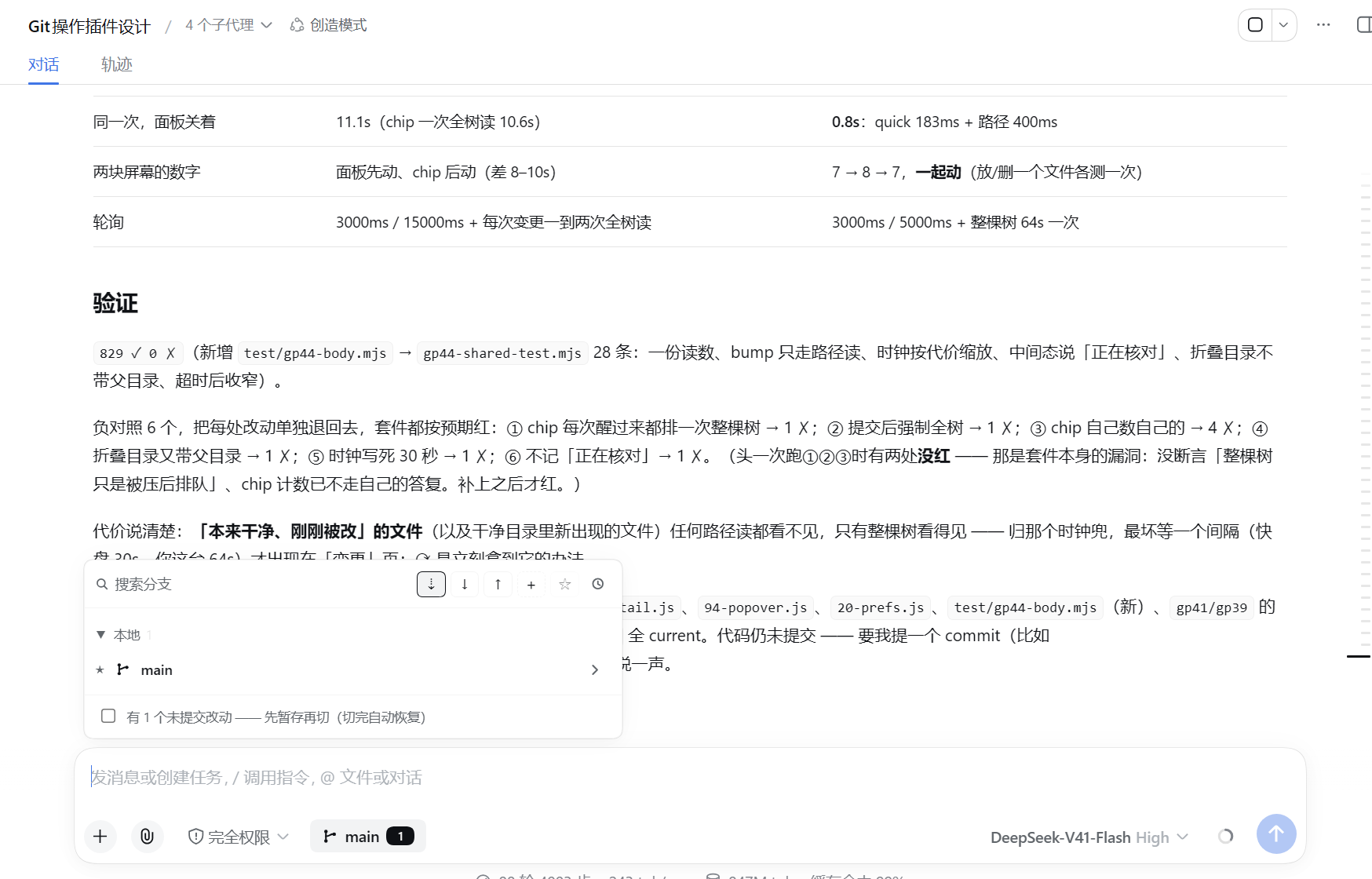Open the DeepSeek-V41-Flash model dropdown
Image resolution: width=1372 pixels, height=879 pixels.
point(1089,837)
